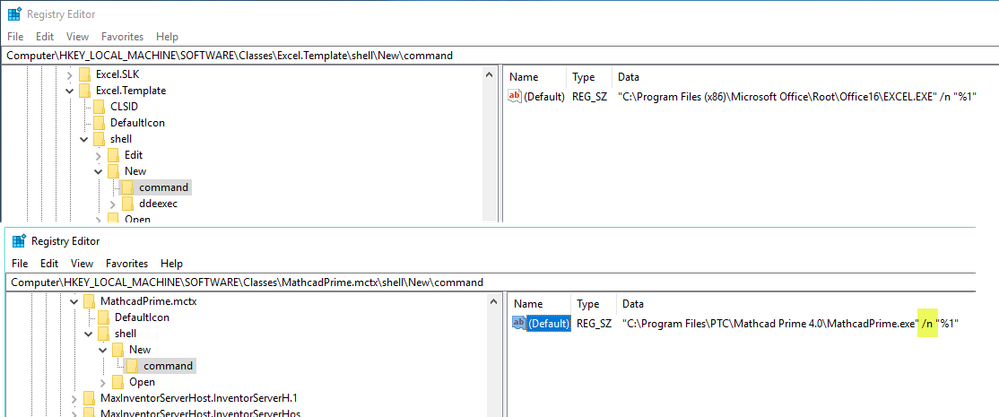999x417 pixels.
Task: Open Edit menu in bottom Registry Editor
Action: click(49, 263)
